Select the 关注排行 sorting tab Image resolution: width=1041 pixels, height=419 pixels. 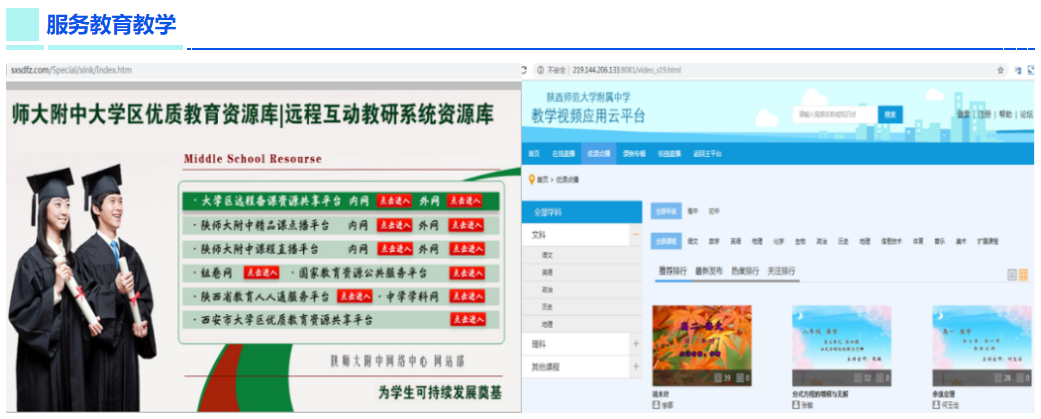click(781, 271)
